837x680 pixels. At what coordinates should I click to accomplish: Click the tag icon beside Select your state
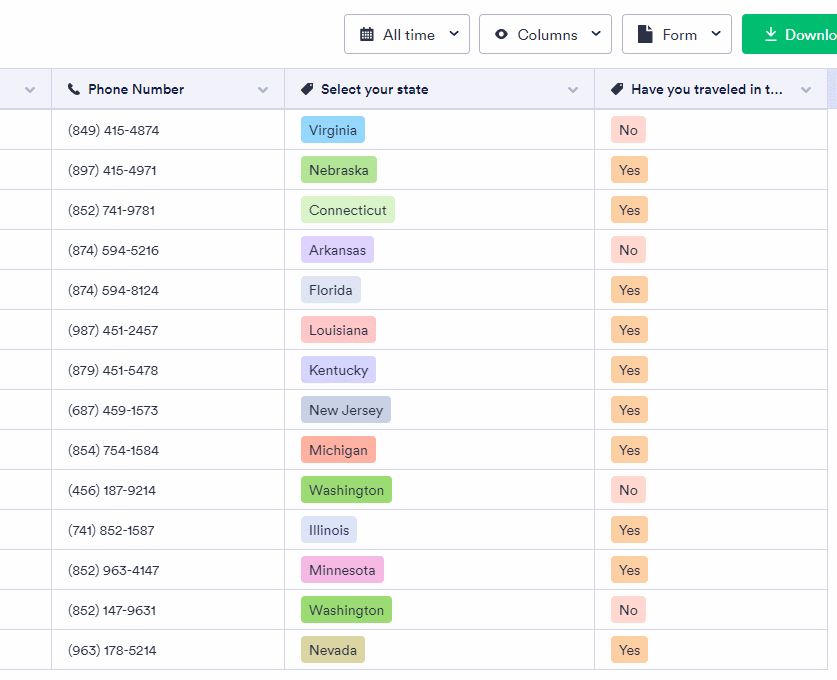click(307, 90)
